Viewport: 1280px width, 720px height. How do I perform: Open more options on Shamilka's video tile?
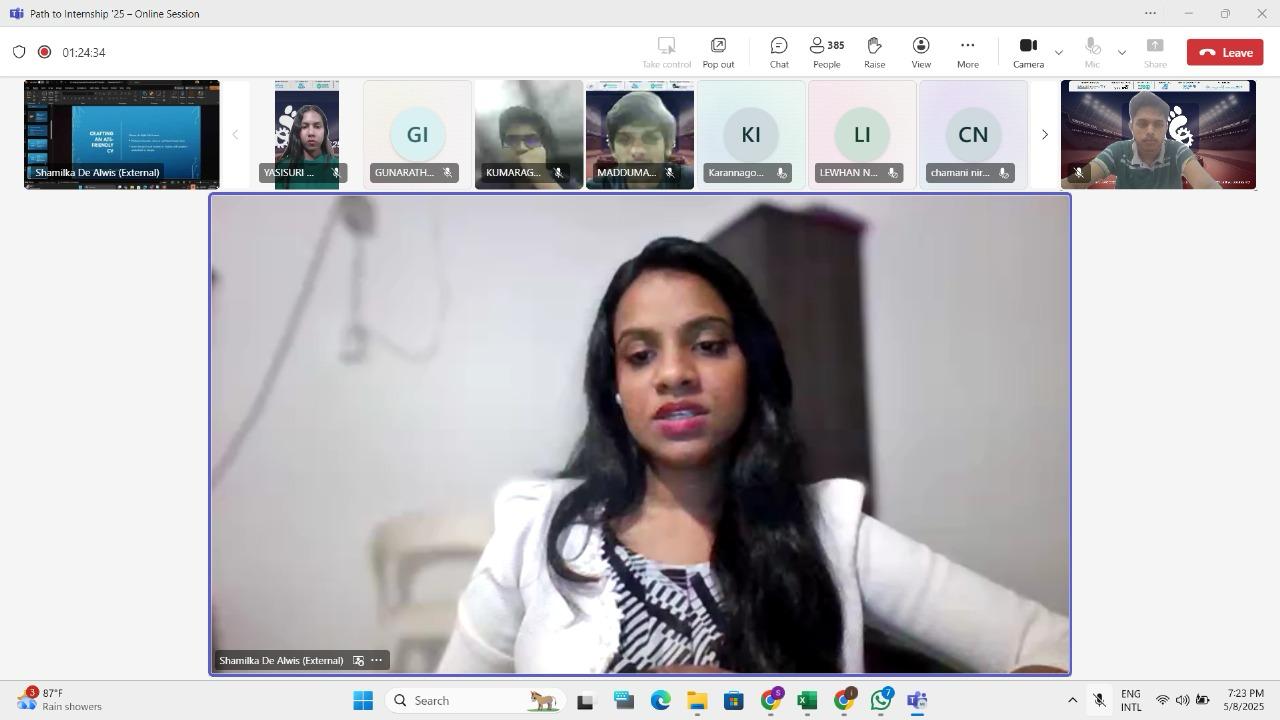pyautogui.click(x=377, y=660)
